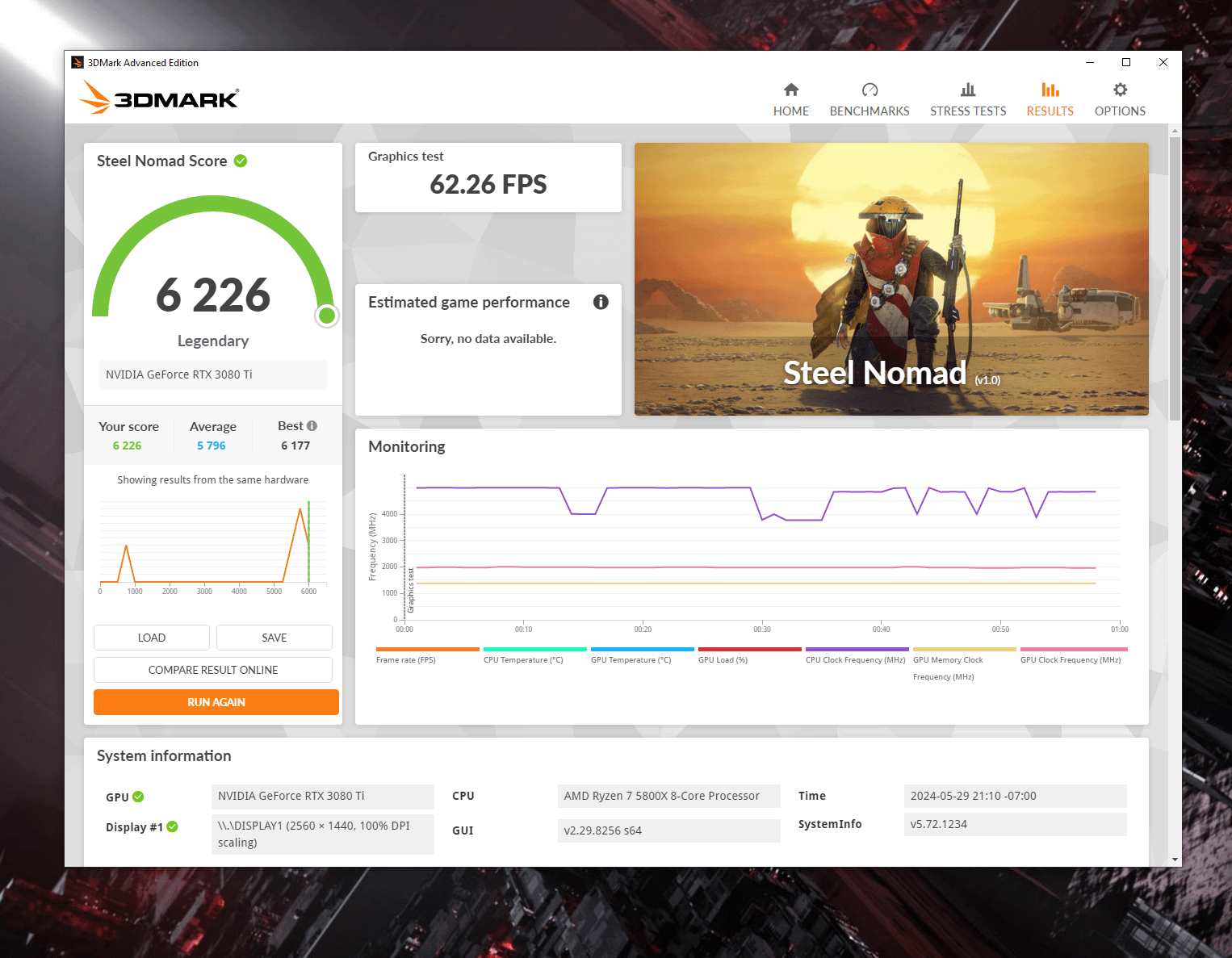This screenshot has height=958, width=1232.
Task: Toggle CPU Temperature legend color
Action: point(535,649)
